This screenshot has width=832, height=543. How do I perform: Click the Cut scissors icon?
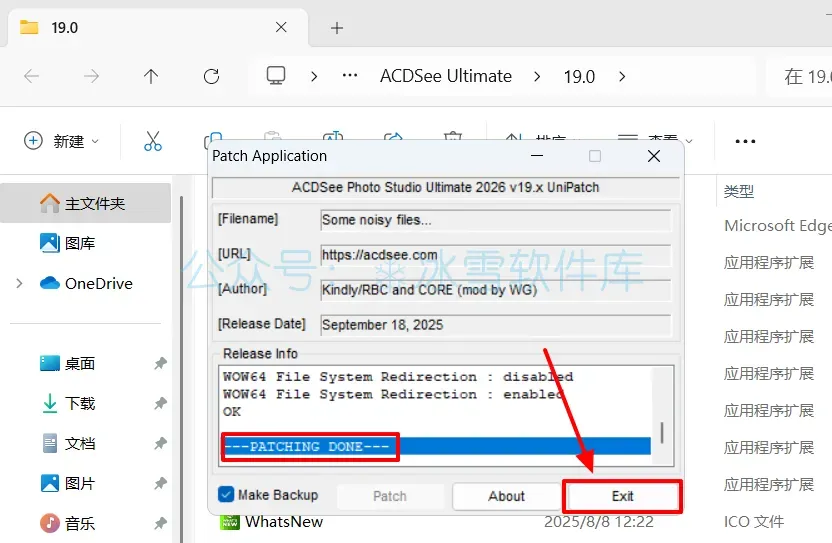pos(153,141)
